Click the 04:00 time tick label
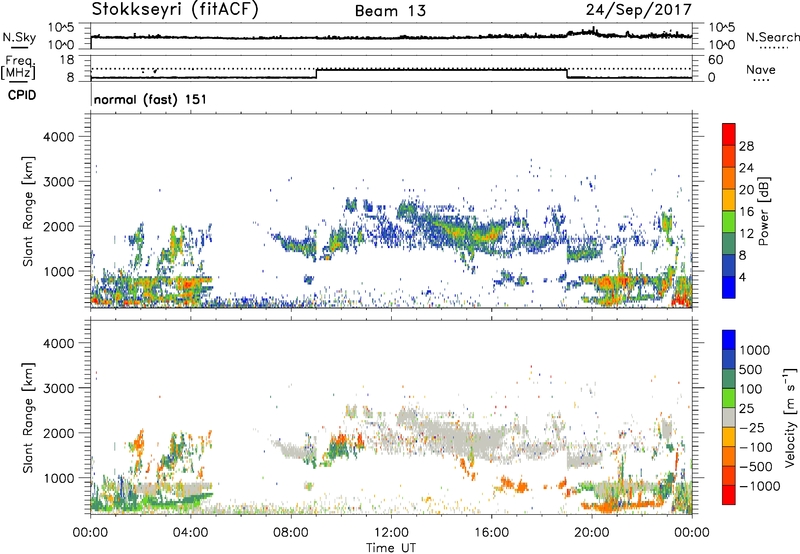 [190, 533]
